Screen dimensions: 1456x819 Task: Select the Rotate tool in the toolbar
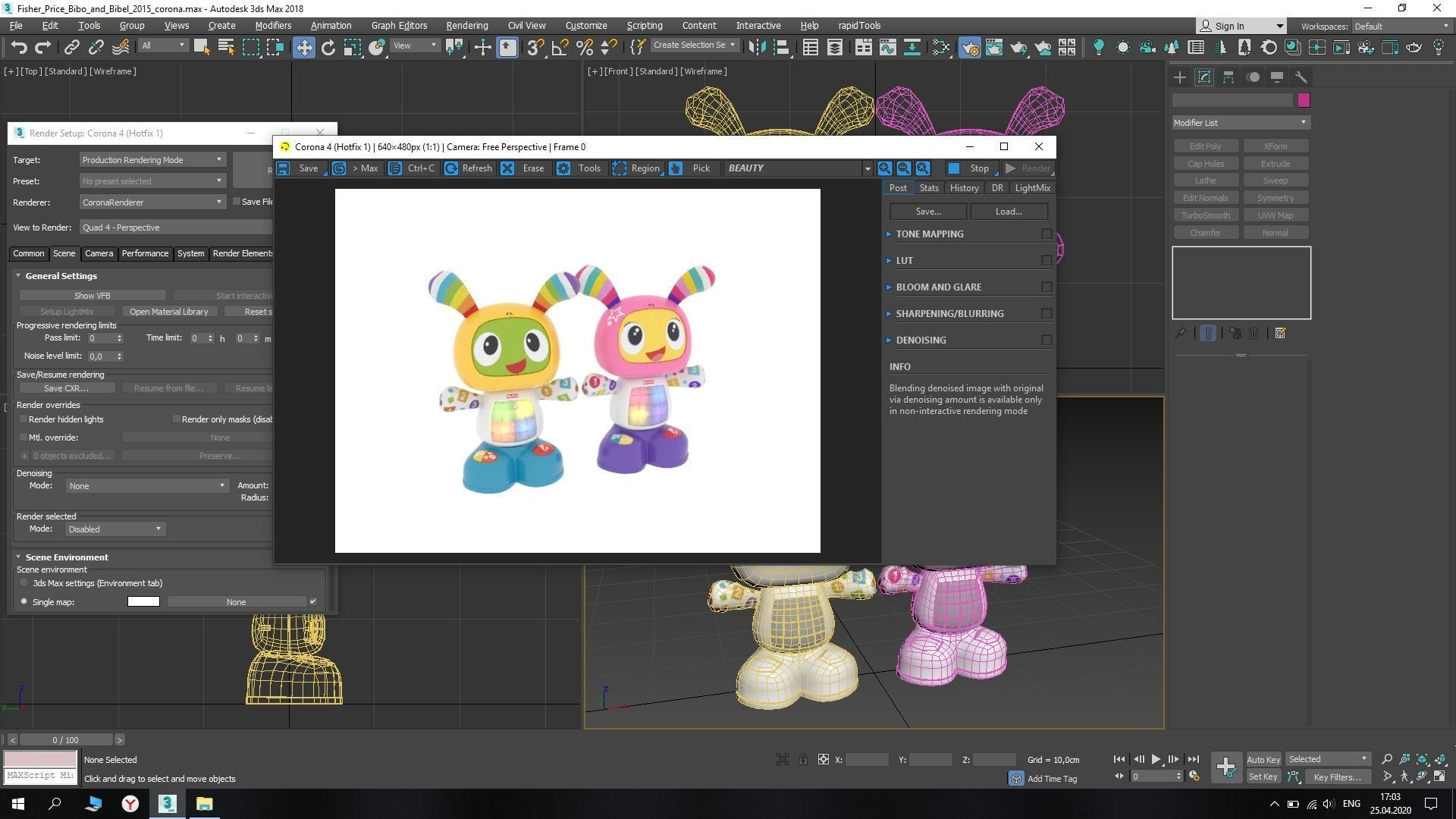[328, 48]
